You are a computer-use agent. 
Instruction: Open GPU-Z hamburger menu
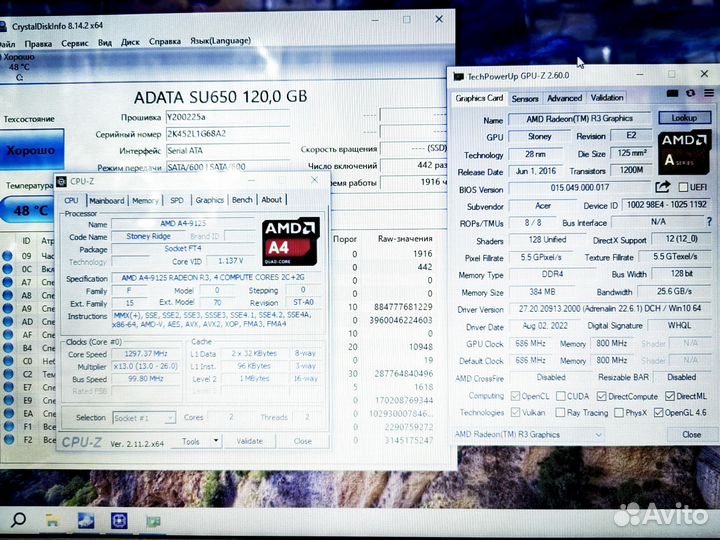click(709, 93)
